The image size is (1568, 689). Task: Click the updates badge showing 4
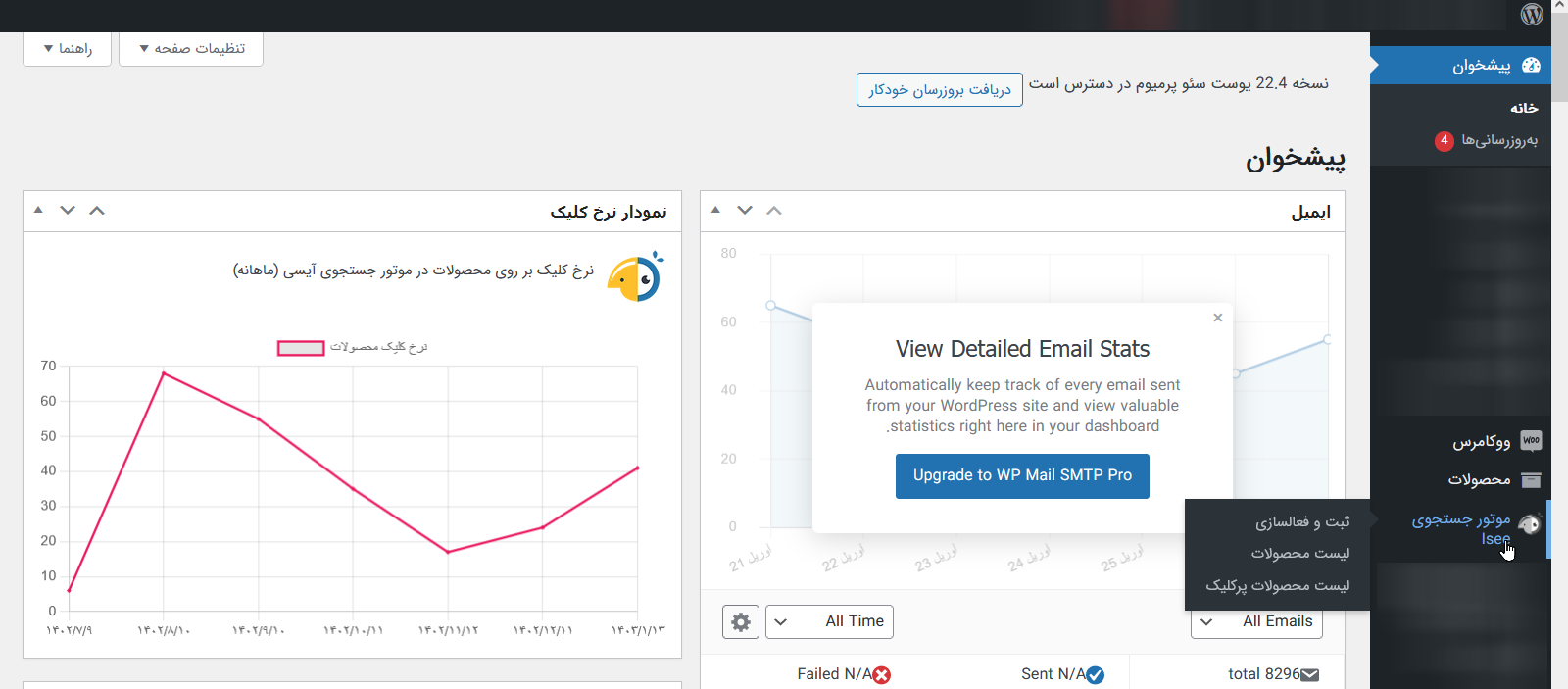point(1444,140)
